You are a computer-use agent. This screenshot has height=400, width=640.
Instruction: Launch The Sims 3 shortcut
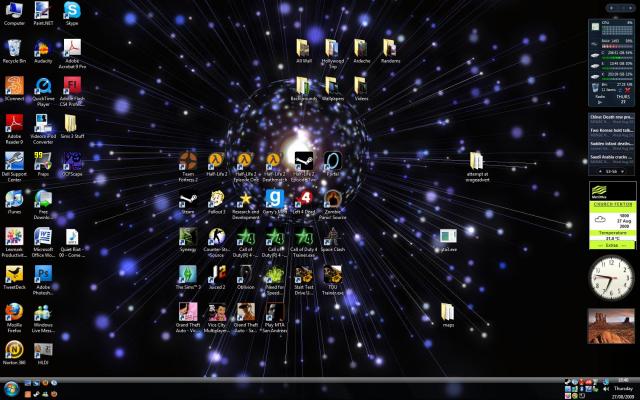point(188,276)
